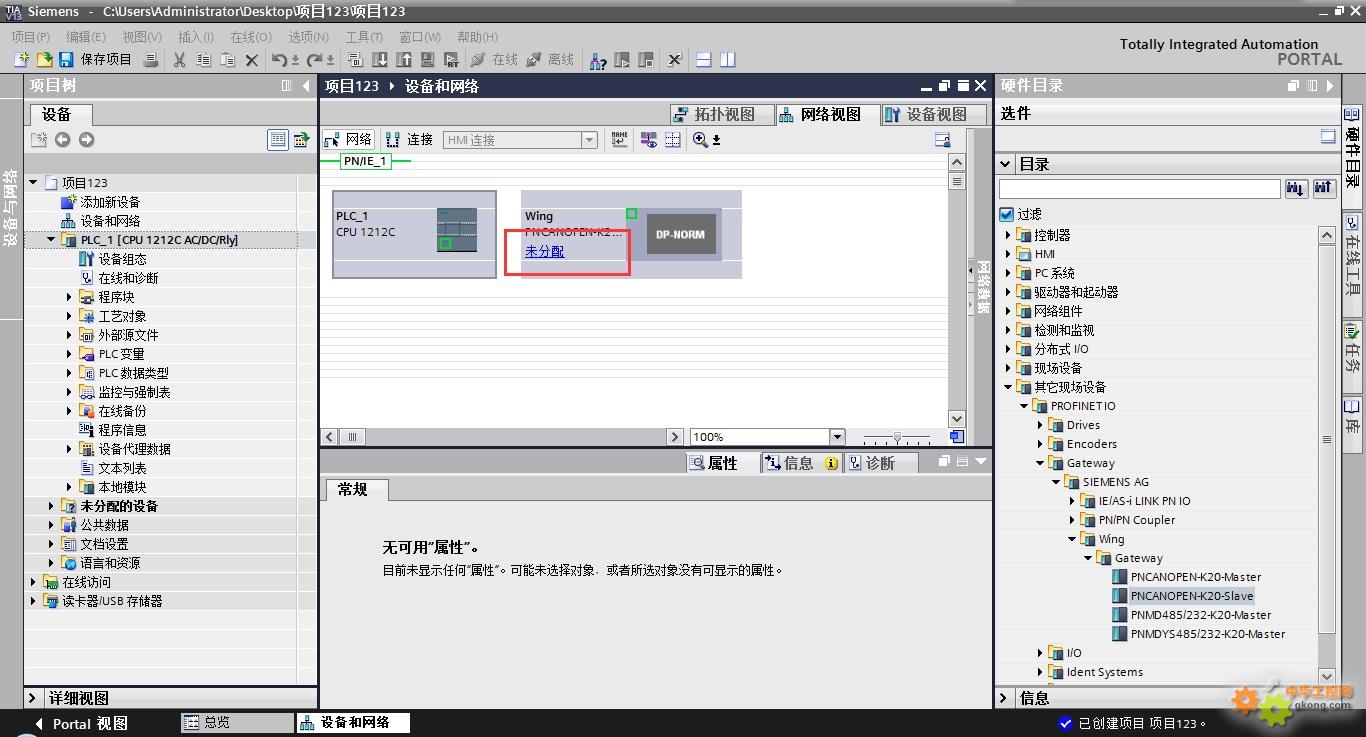Click the zoom slider in network view

tap(897, 437)
